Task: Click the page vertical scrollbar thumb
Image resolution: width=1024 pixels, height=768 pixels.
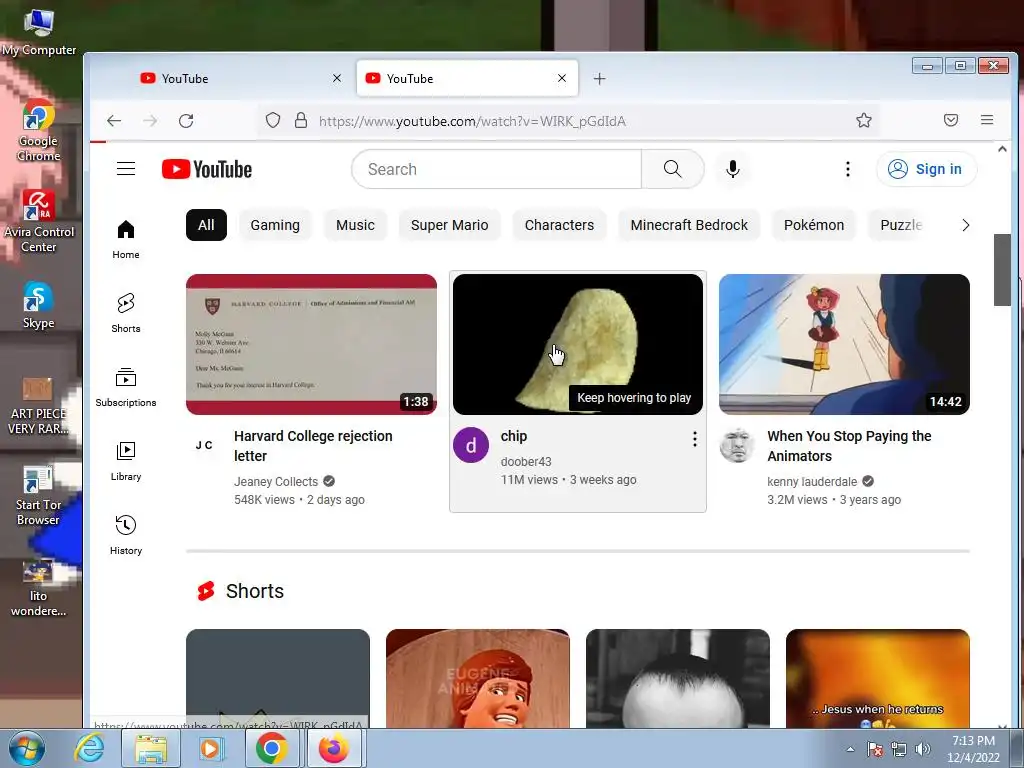Action: (1002, 269)
